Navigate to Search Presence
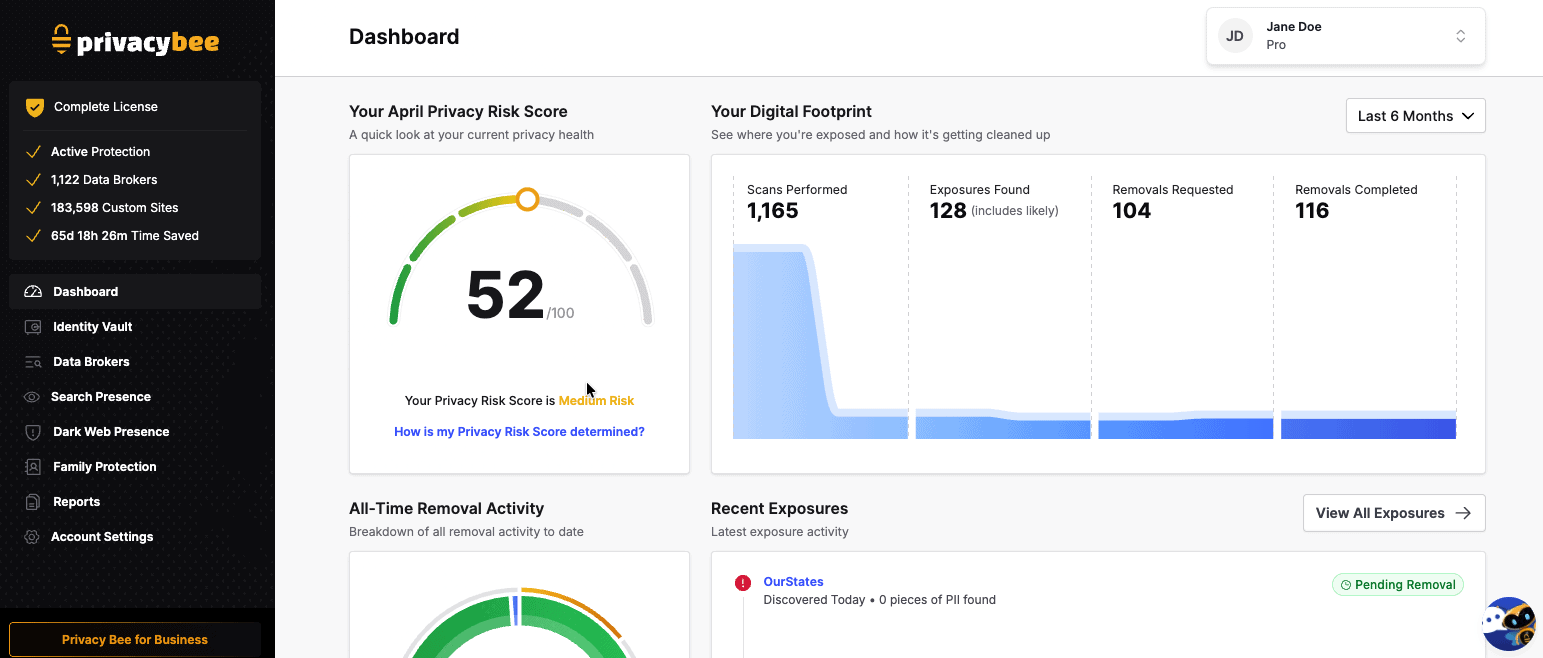 135,397
